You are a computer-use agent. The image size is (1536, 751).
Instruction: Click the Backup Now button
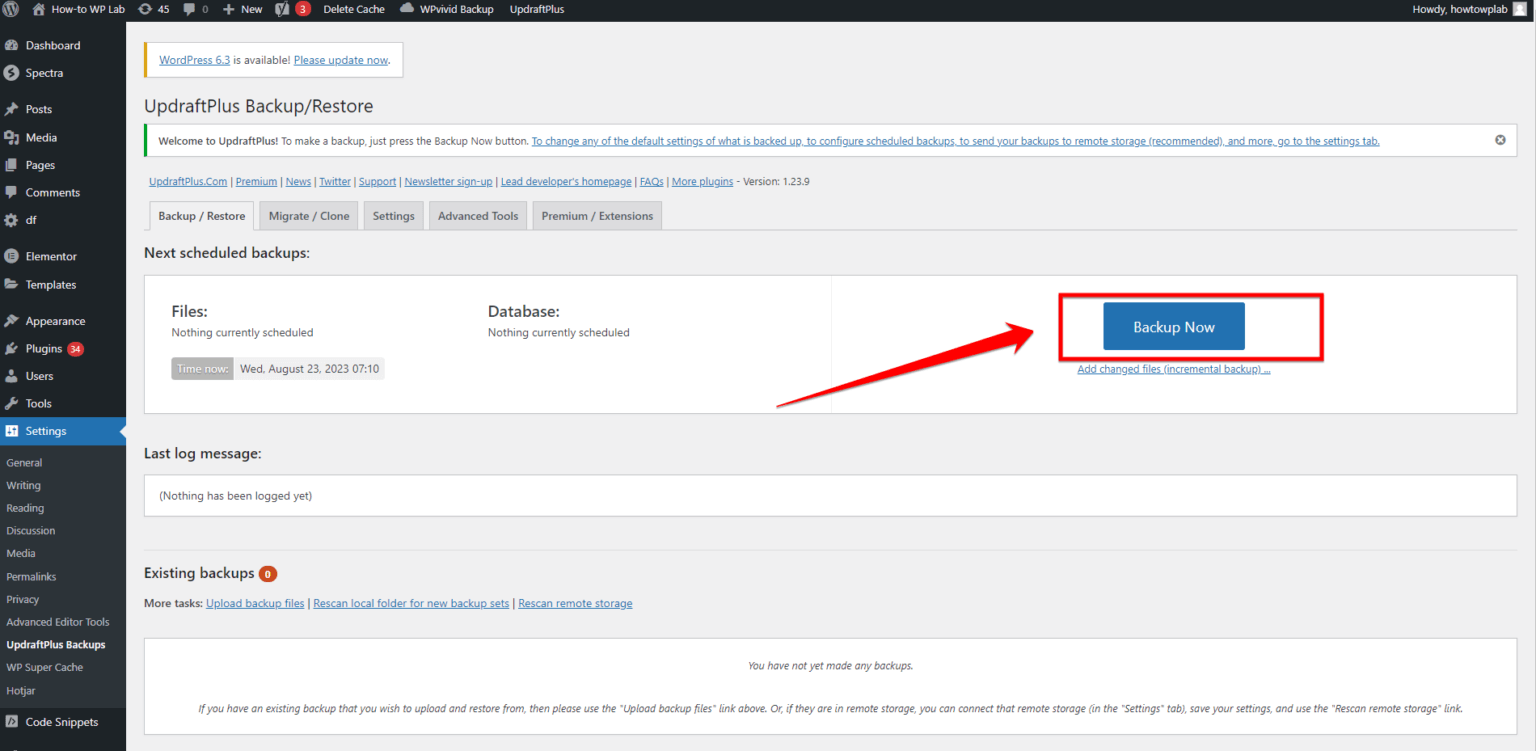1173,326
